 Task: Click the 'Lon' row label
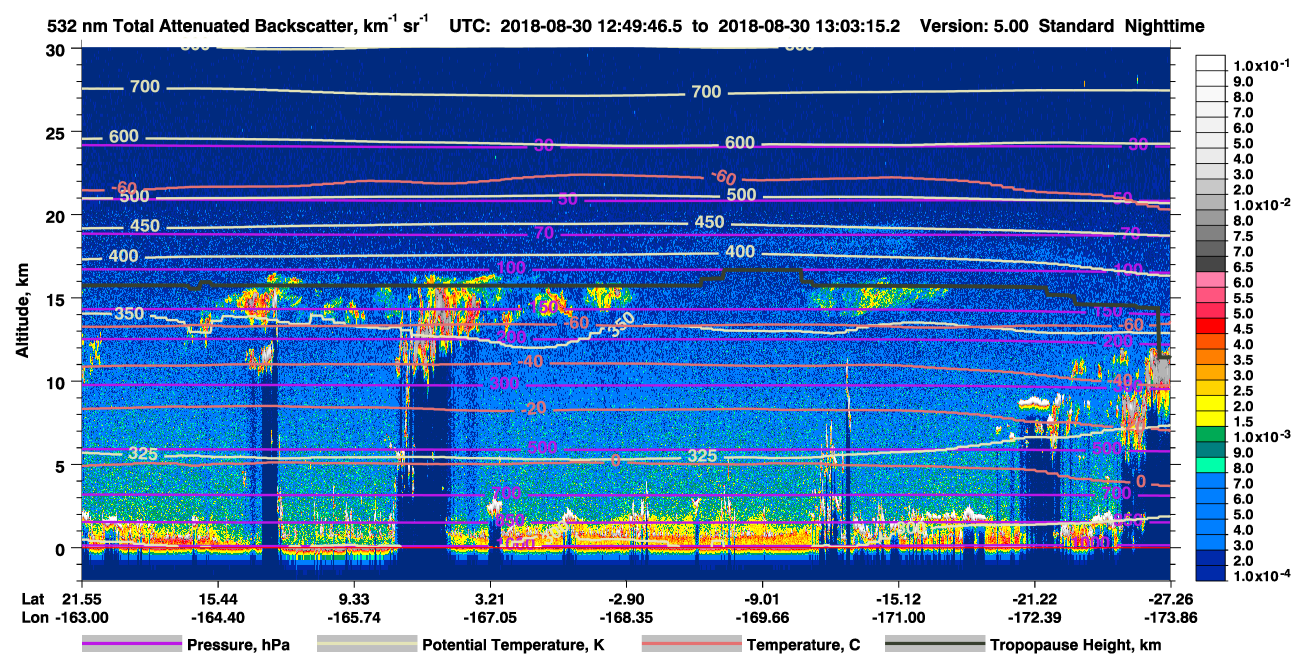tap(33, 617)
